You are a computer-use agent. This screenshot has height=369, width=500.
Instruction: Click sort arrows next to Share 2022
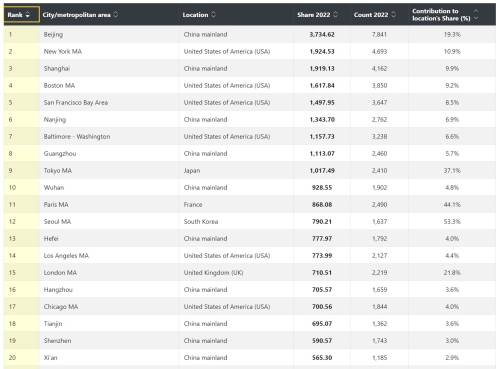(x=335, y=15)
